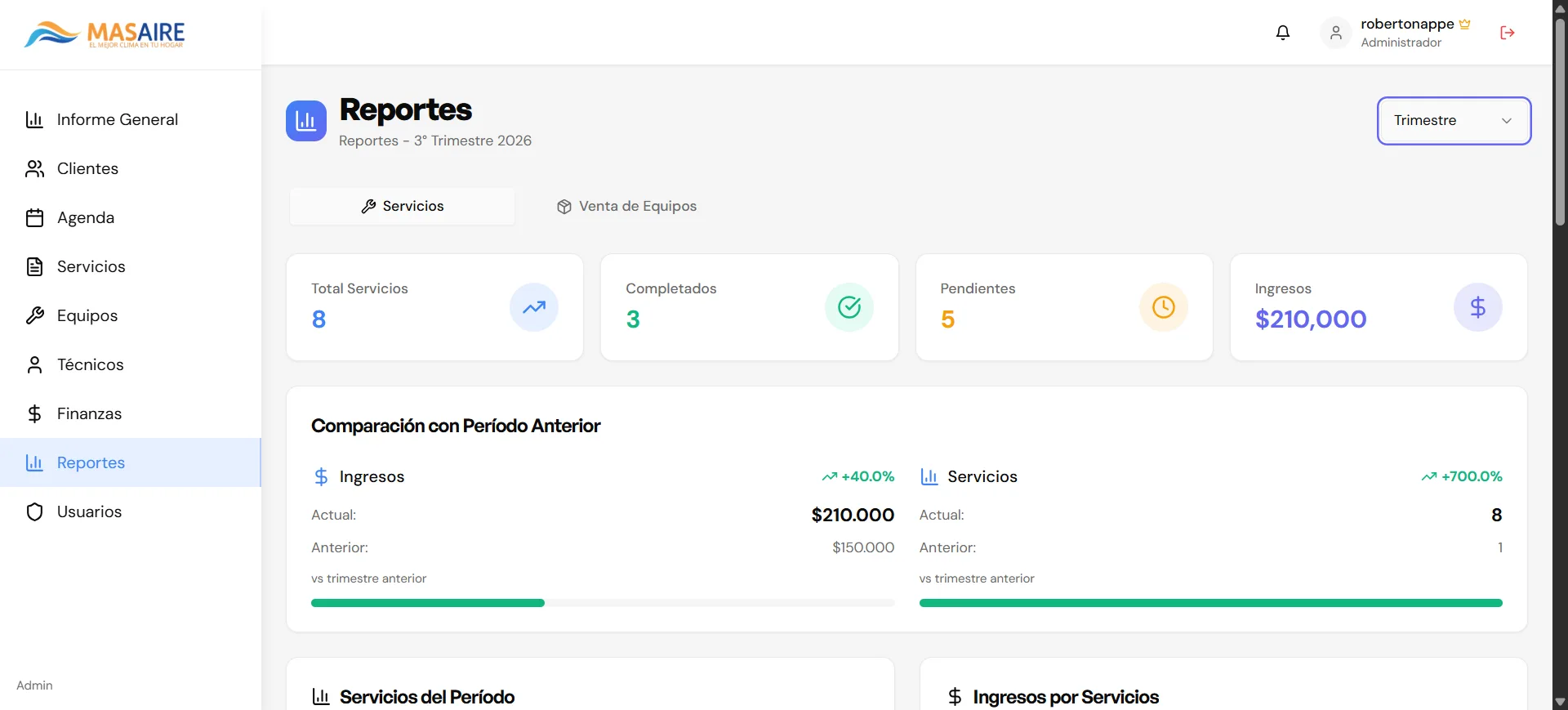Click the Servicios comparison progress bar

[1211, 603]
